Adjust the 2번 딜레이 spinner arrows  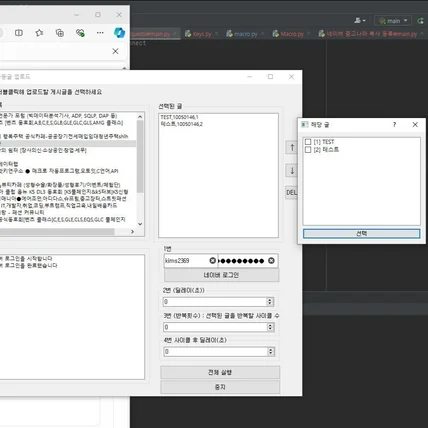point(270,302)
